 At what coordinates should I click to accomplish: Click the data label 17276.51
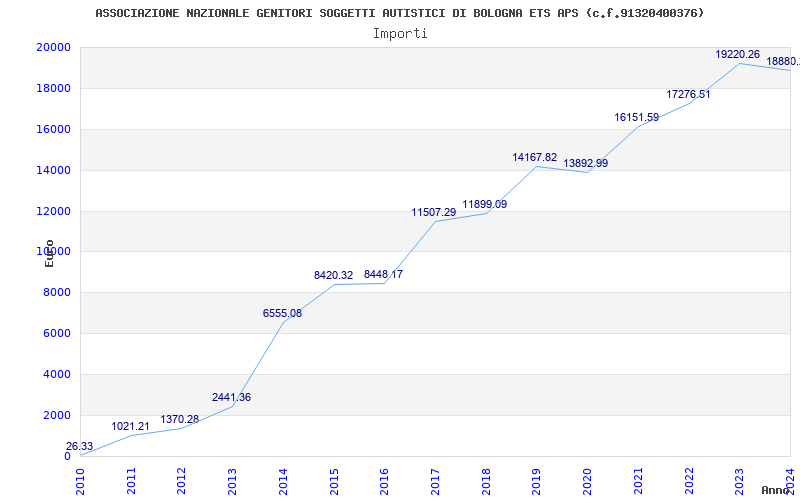coord(688,94)
